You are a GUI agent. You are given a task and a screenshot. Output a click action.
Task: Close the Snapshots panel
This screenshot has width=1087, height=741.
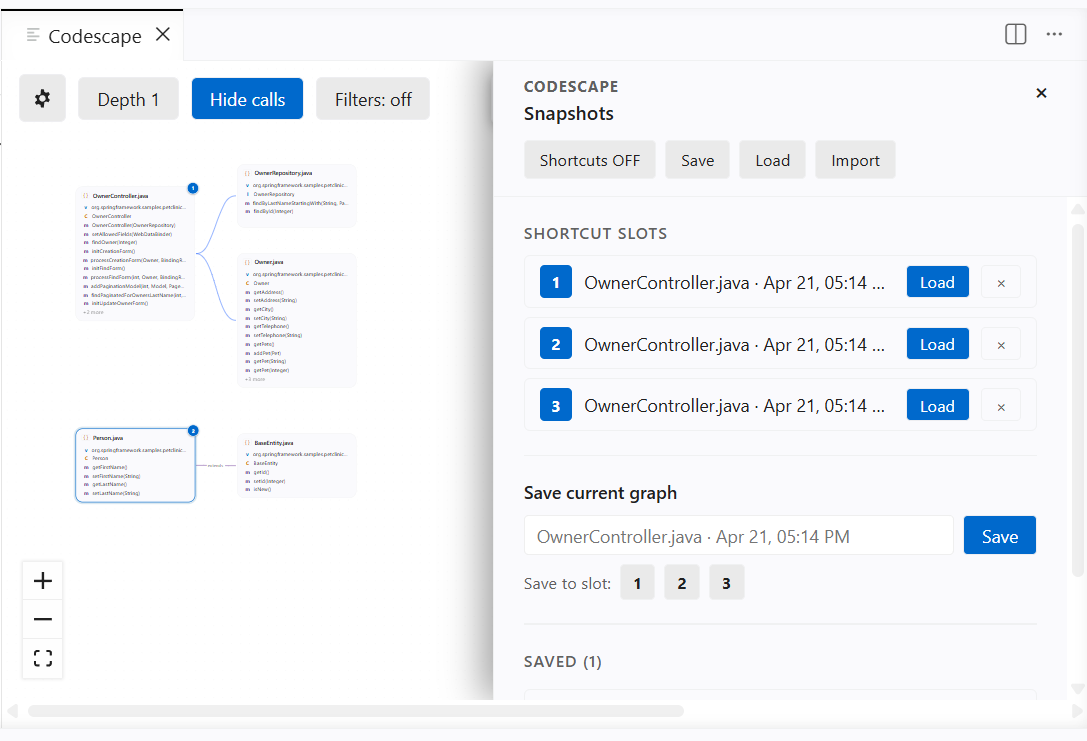[x=1041, y=93]
